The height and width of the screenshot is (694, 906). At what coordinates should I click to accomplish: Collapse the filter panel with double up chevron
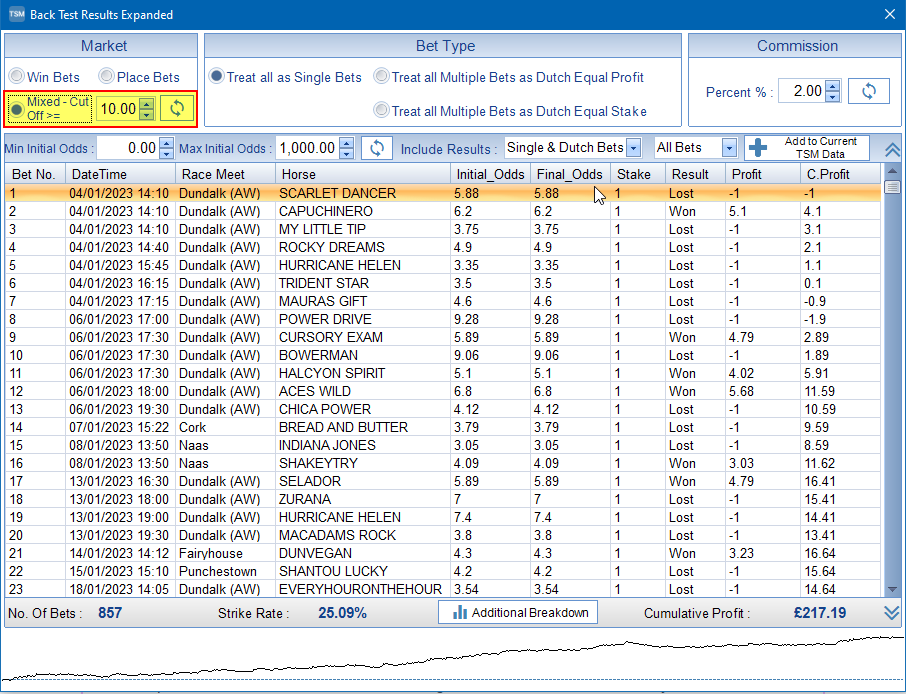point(892,149)
